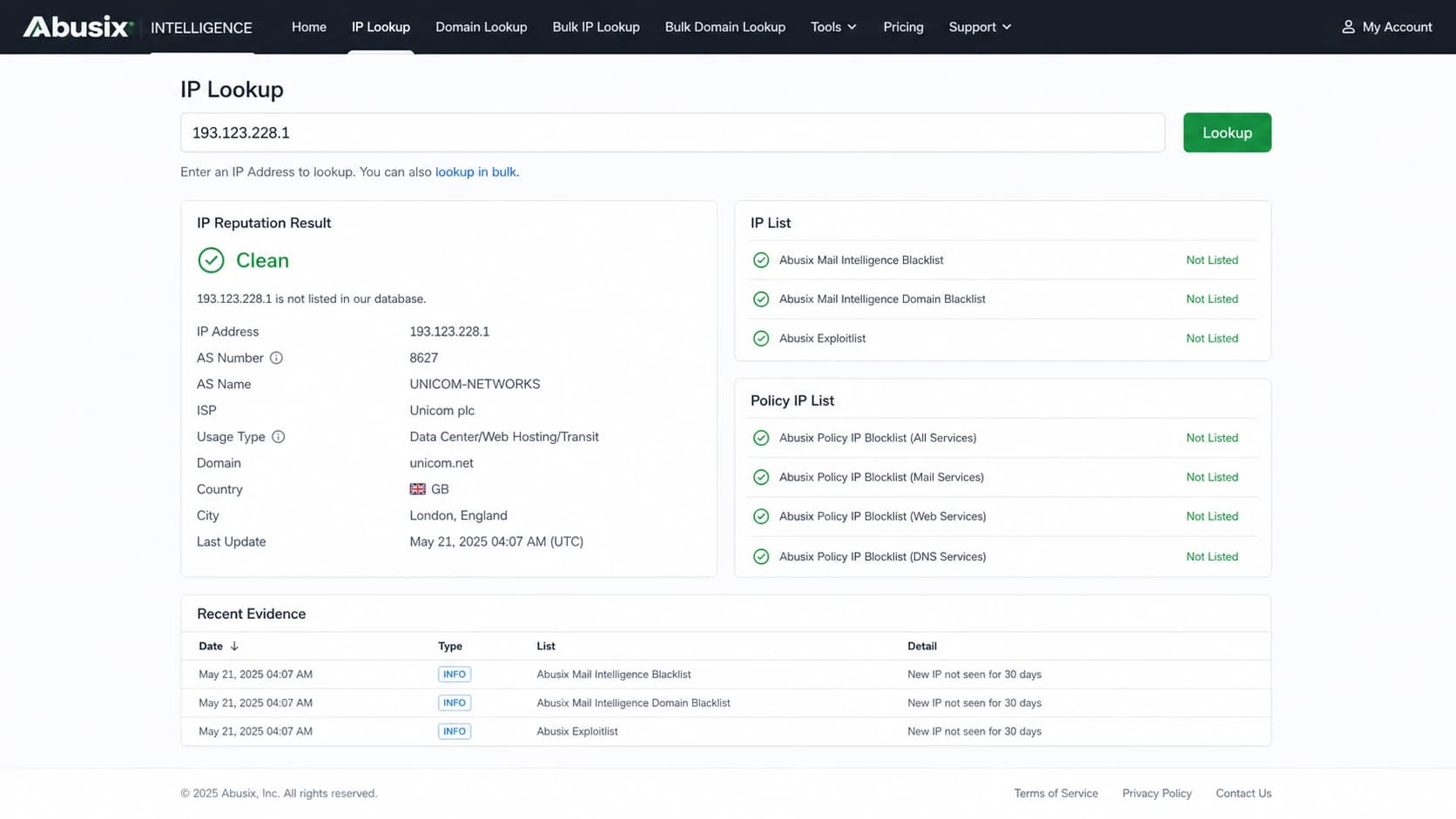Follow the lookup in bulk link
The height and width of the screenshot is (819, 1456).
pyautogui.click(x=475, y=172)
